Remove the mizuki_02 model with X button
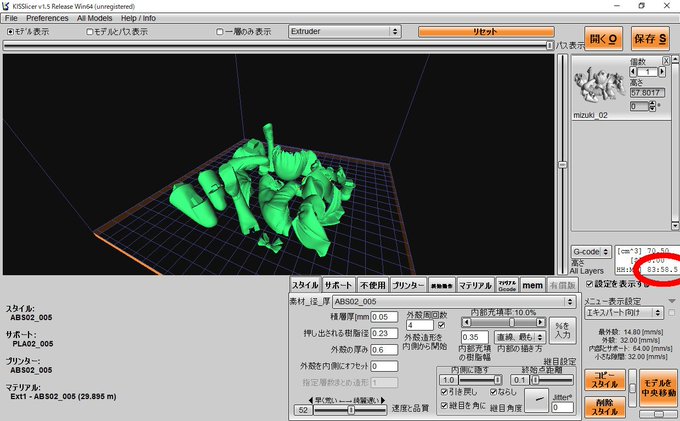Viewport: 680px width, 421px height. [666, 61]
